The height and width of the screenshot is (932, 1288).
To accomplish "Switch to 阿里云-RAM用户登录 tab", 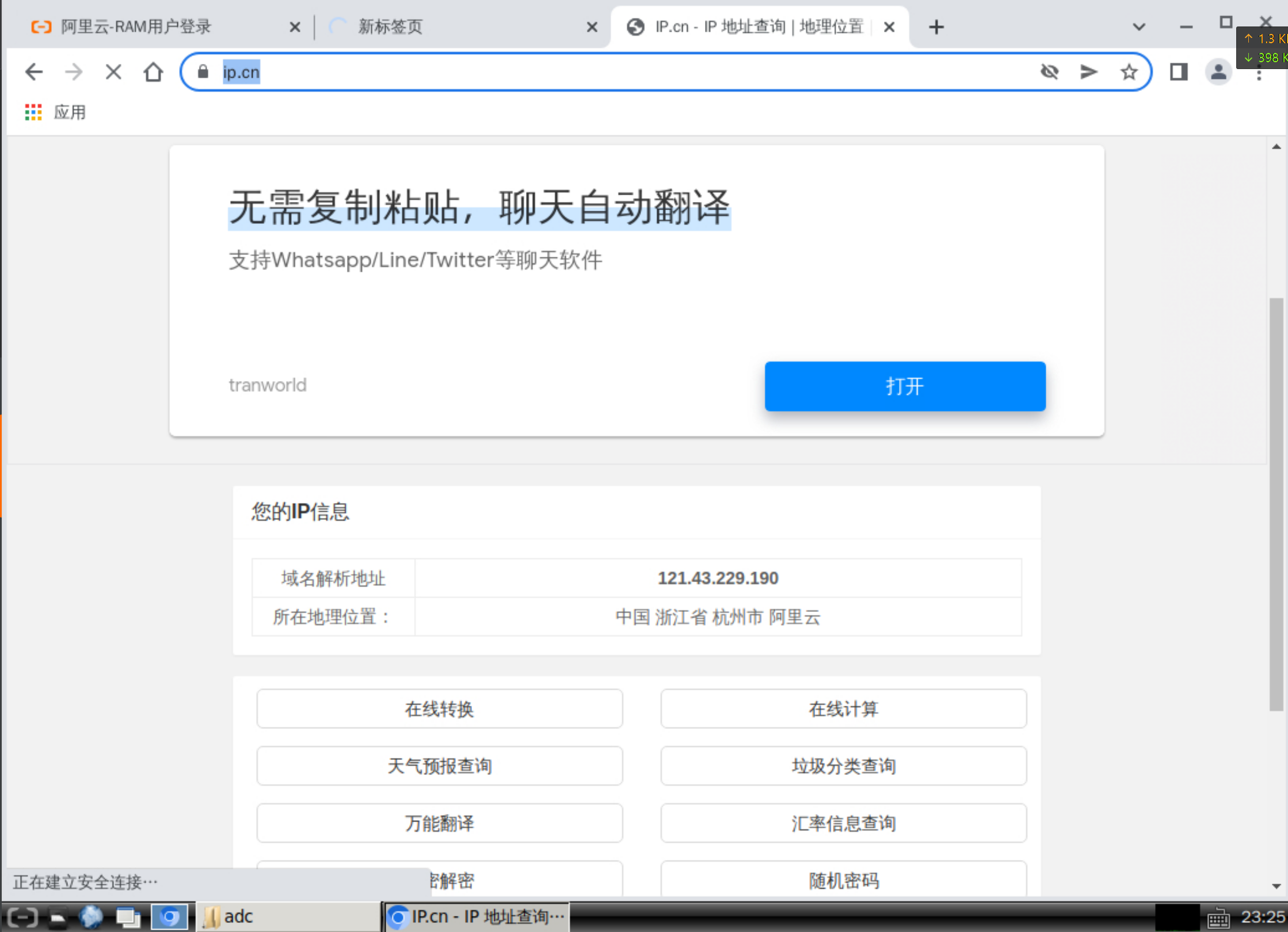I will point(136,27).
